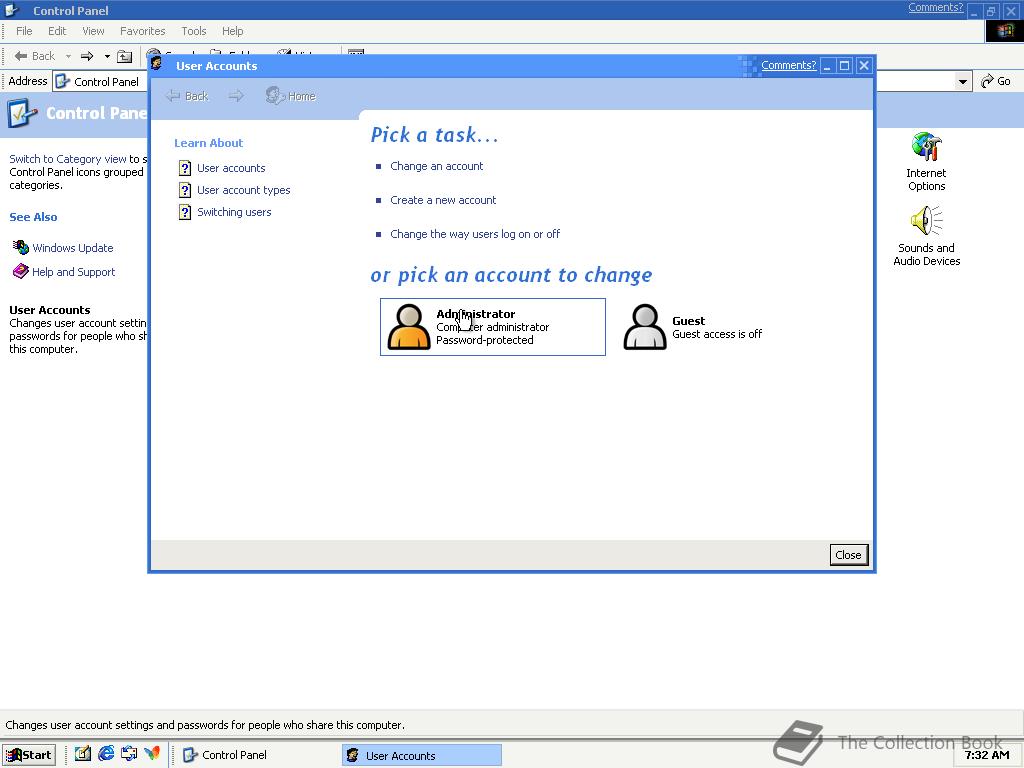This screenshot has height=768, width=1024.
Task: Click the User Accounts title bar icon
Action: coord(156,63)
